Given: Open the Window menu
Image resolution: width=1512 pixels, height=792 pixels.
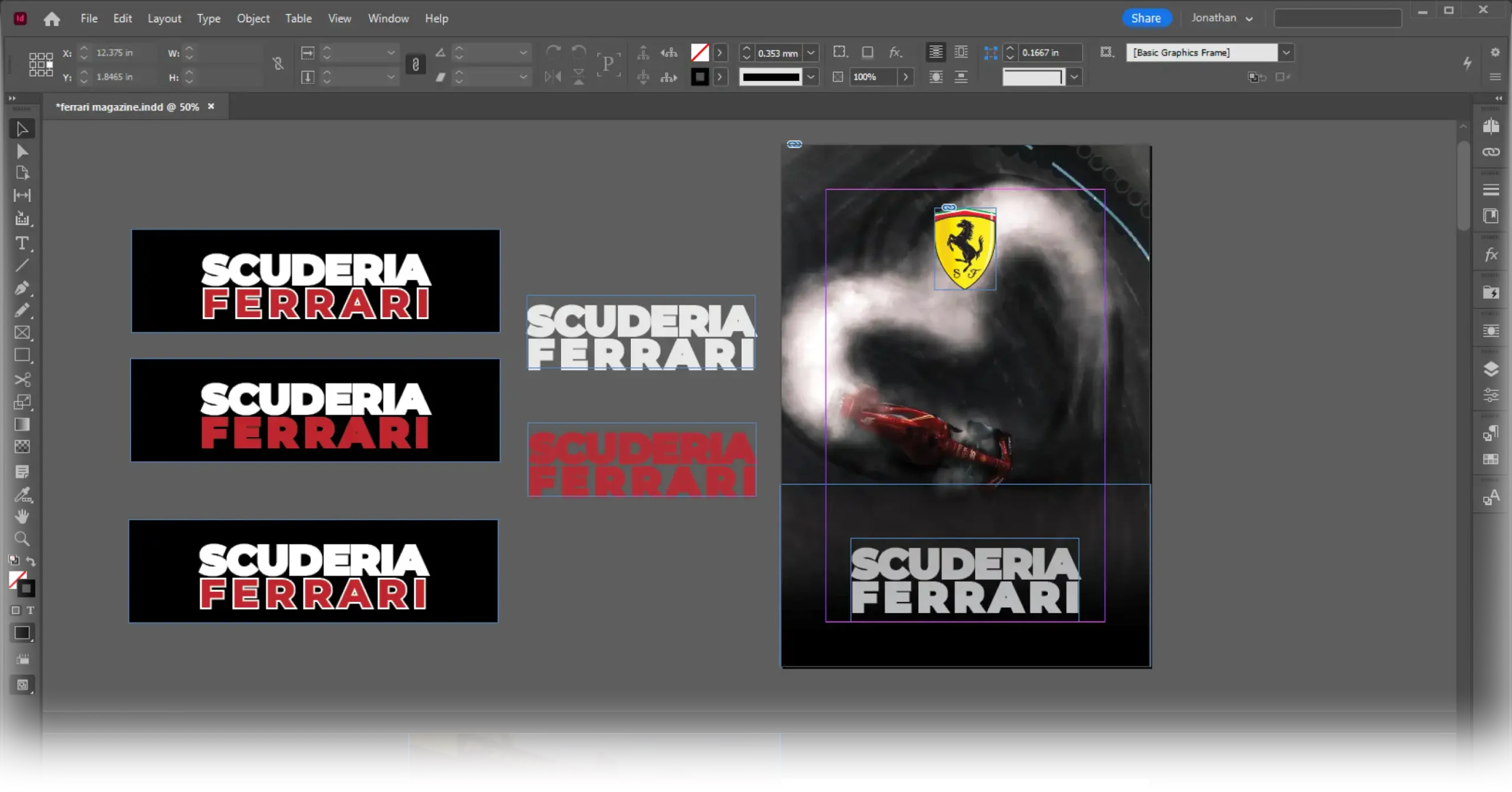Looking at the screenshot, I should [388, 18].
